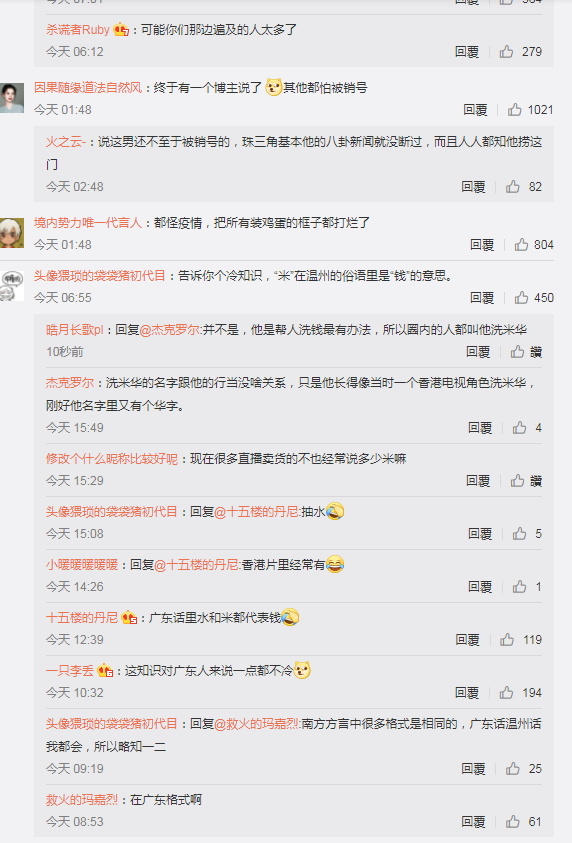This screenshot has width=572, height=843.
Task: Reply to 杀谎者Ruby's comment
Action: point(467,52)
